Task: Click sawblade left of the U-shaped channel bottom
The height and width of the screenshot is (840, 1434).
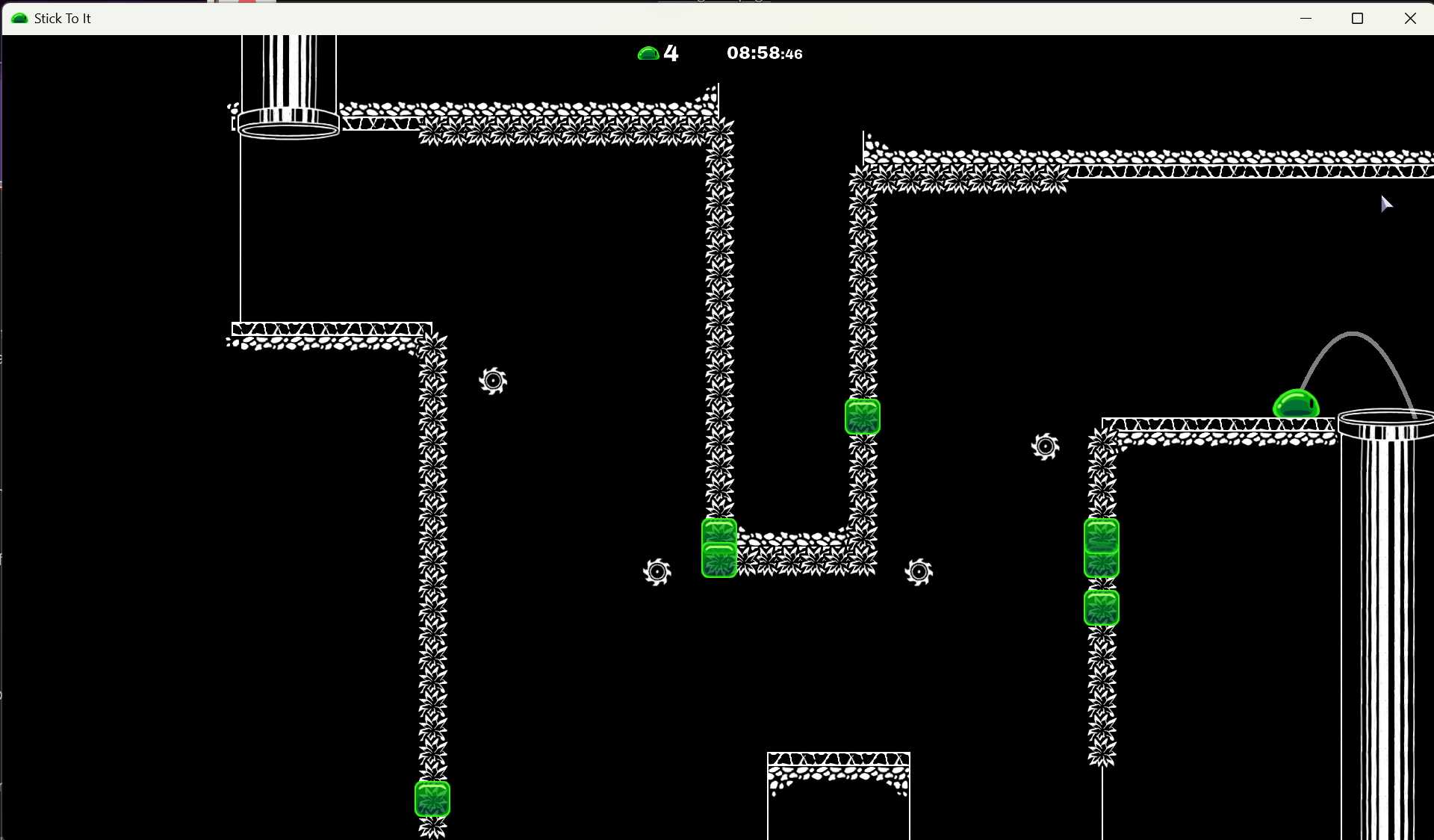Action: pos(657,572)
